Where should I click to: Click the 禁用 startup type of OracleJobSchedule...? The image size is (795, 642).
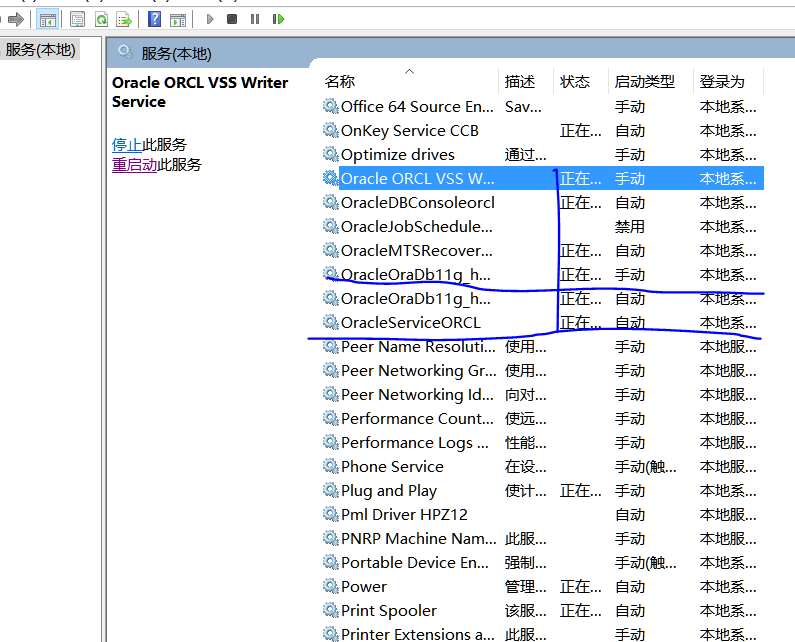point(630,227)
